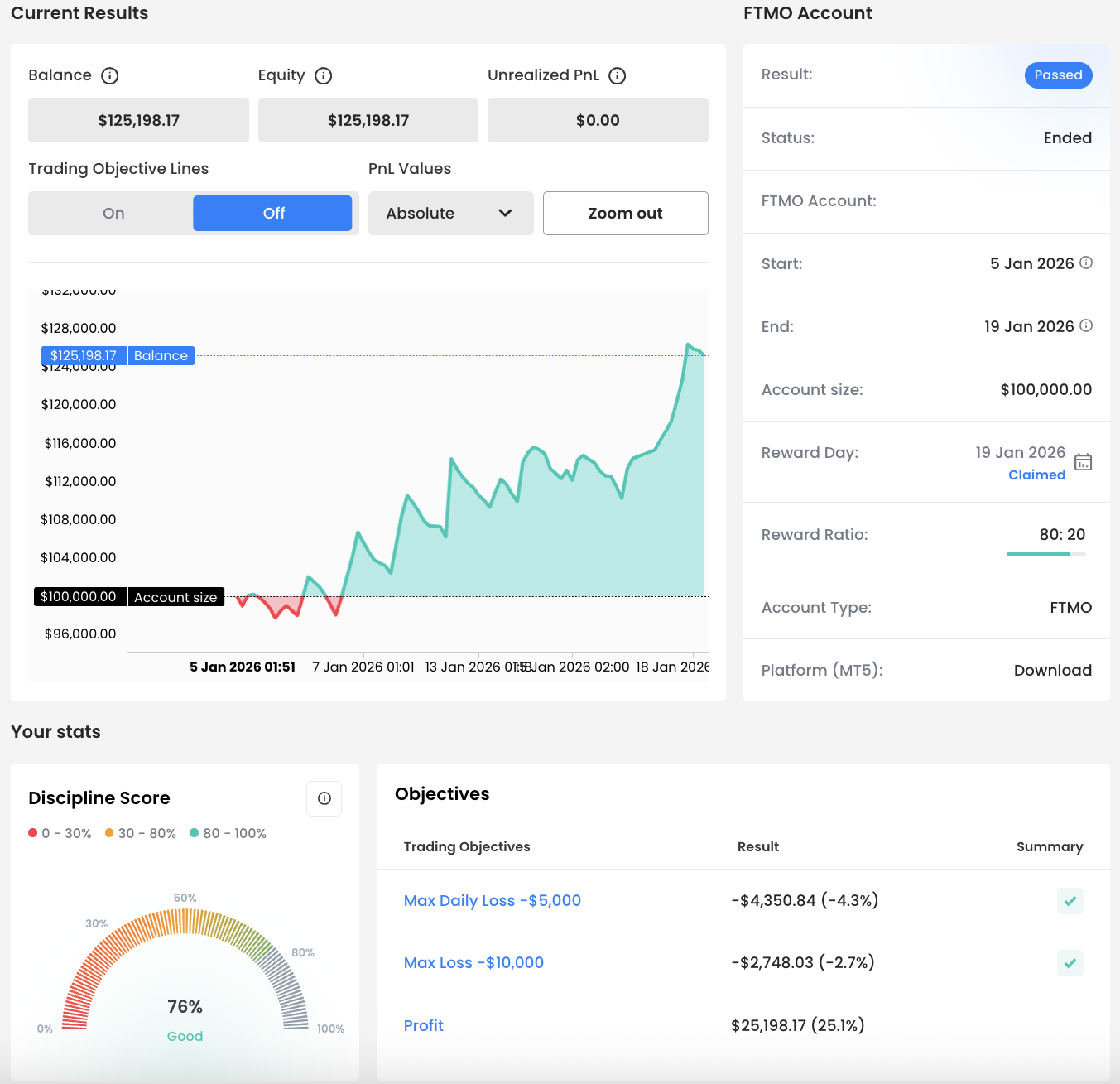
Task: Click the Equity info icon
Action: point(324,76)
